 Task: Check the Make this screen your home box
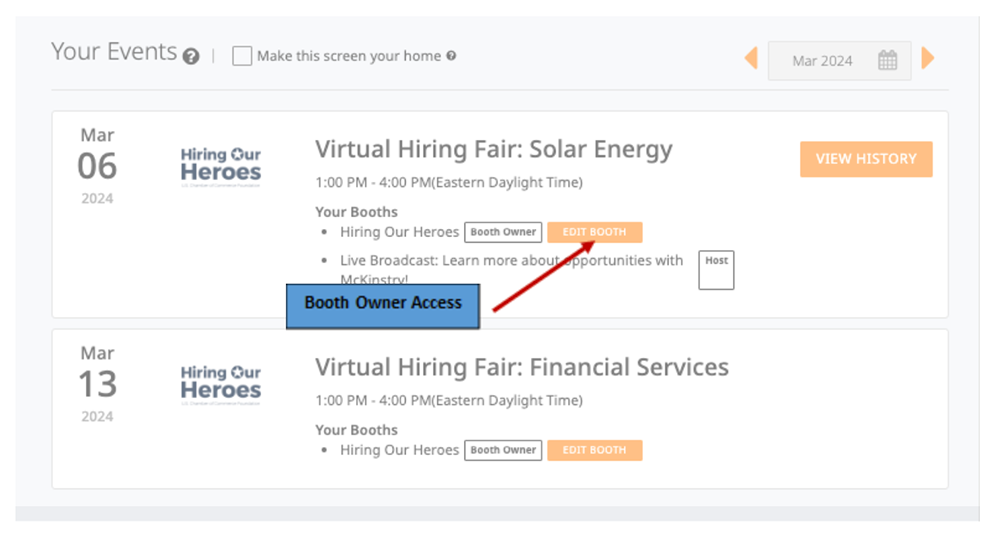242,56
